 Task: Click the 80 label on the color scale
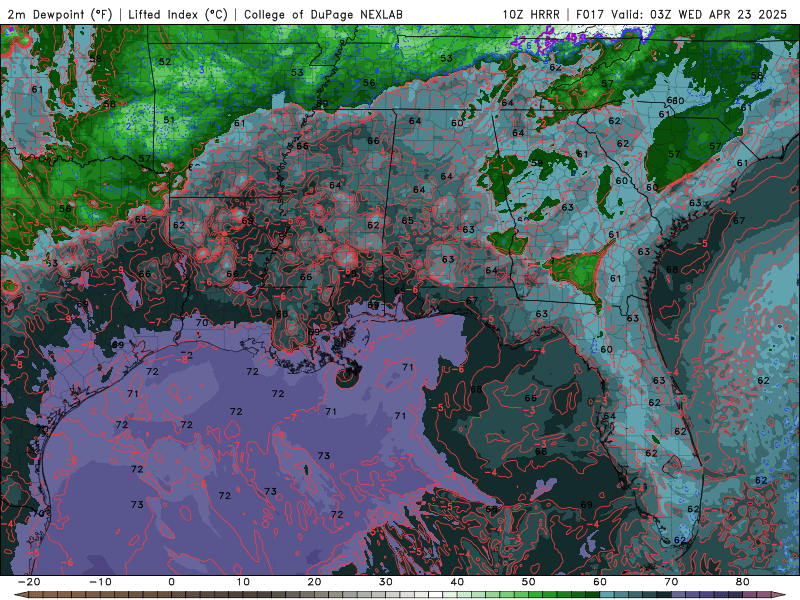pyautogui.click(x=743, y=582)
